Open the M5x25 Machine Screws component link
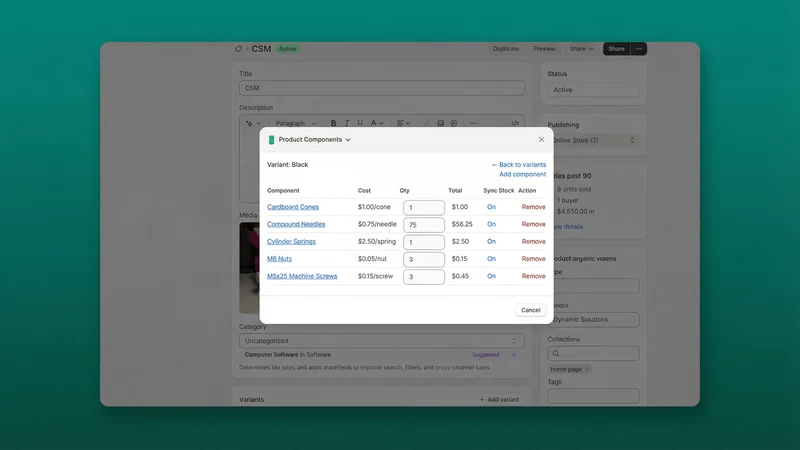The height and width of the screenshot is (450, 800). point(302,276)
